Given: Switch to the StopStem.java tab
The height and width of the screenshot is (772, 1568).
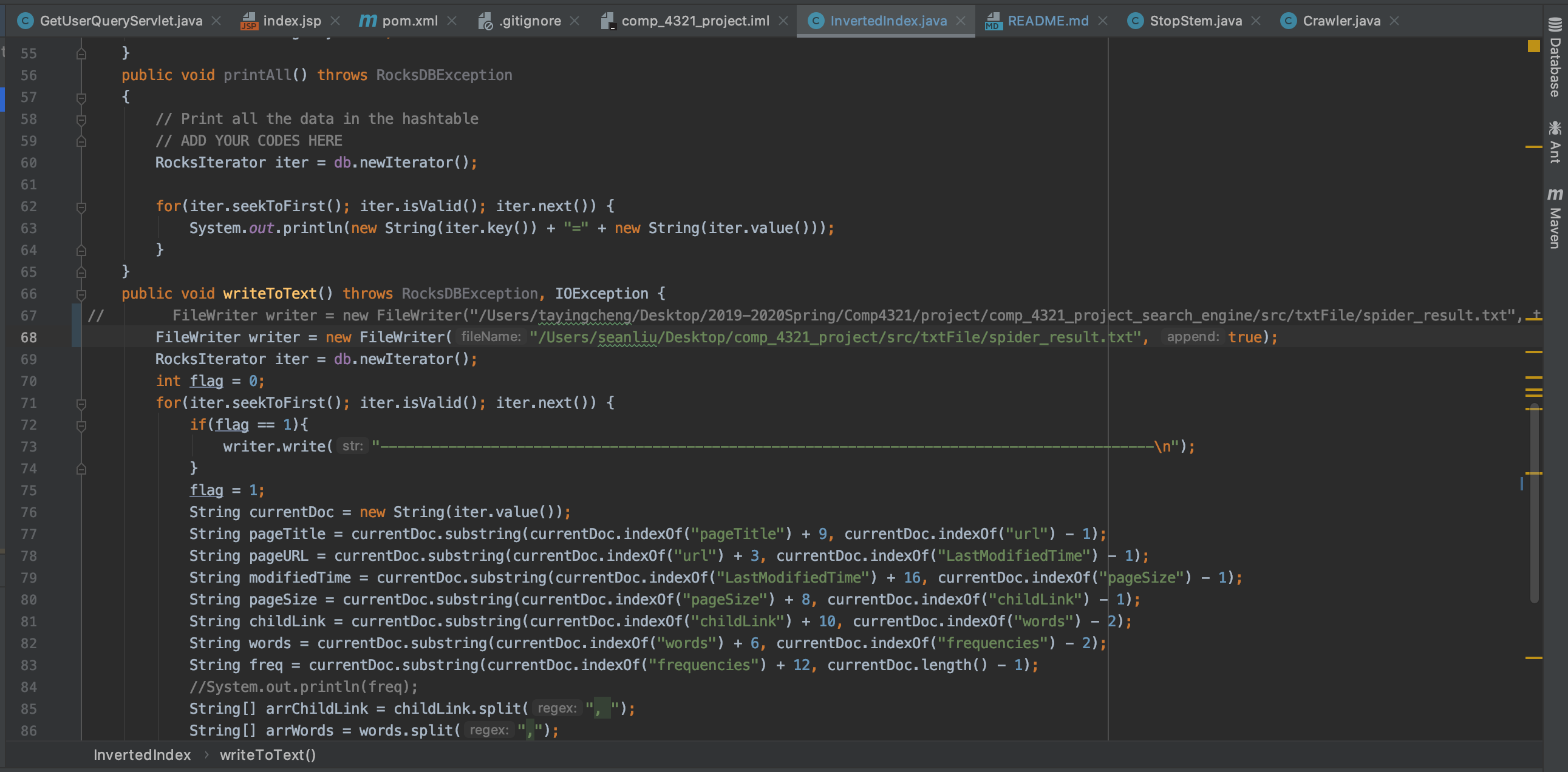Looking at the screenshot, I should pyautogui.click(x=1195, y=21).
